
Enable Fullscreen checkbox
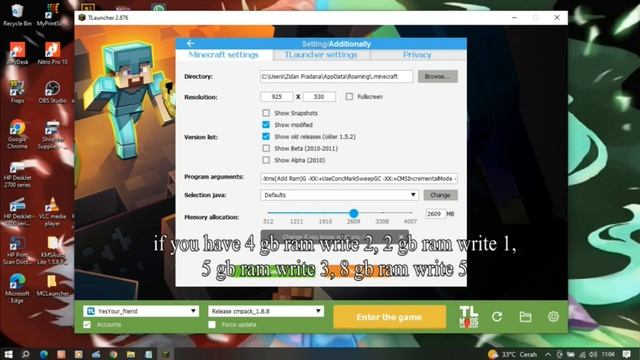click(x=349, y=96)
